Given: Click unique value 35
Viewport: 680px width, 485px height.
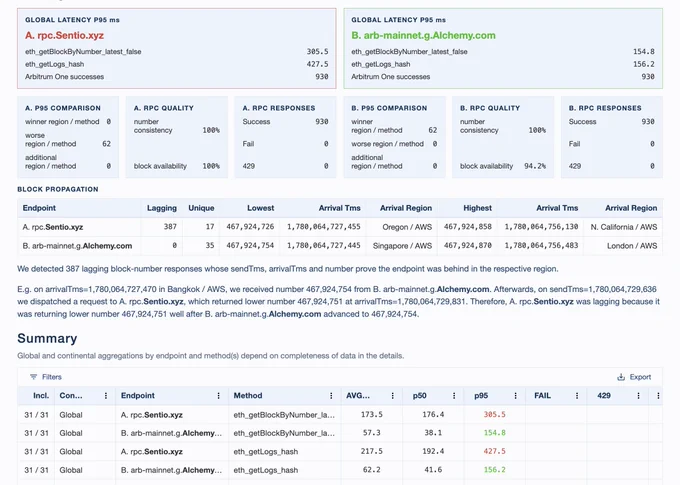Looking at the screenshot, I should tap(210, 246).
